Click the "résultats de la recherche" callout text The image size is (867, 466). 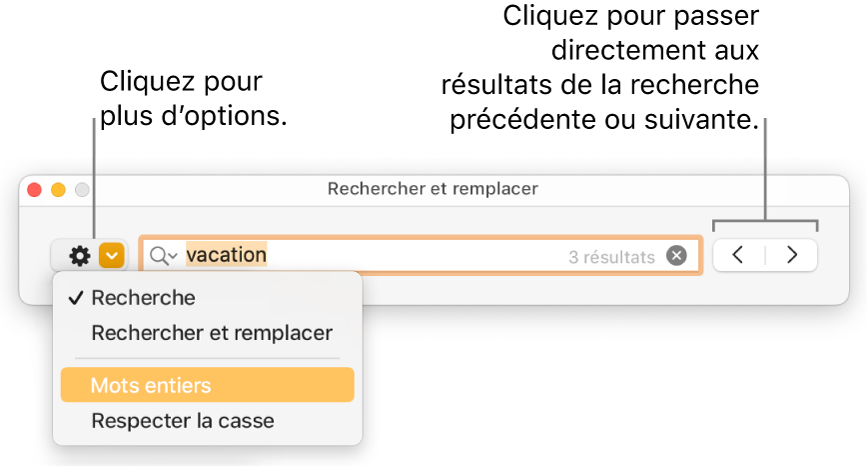pos(600,85)
